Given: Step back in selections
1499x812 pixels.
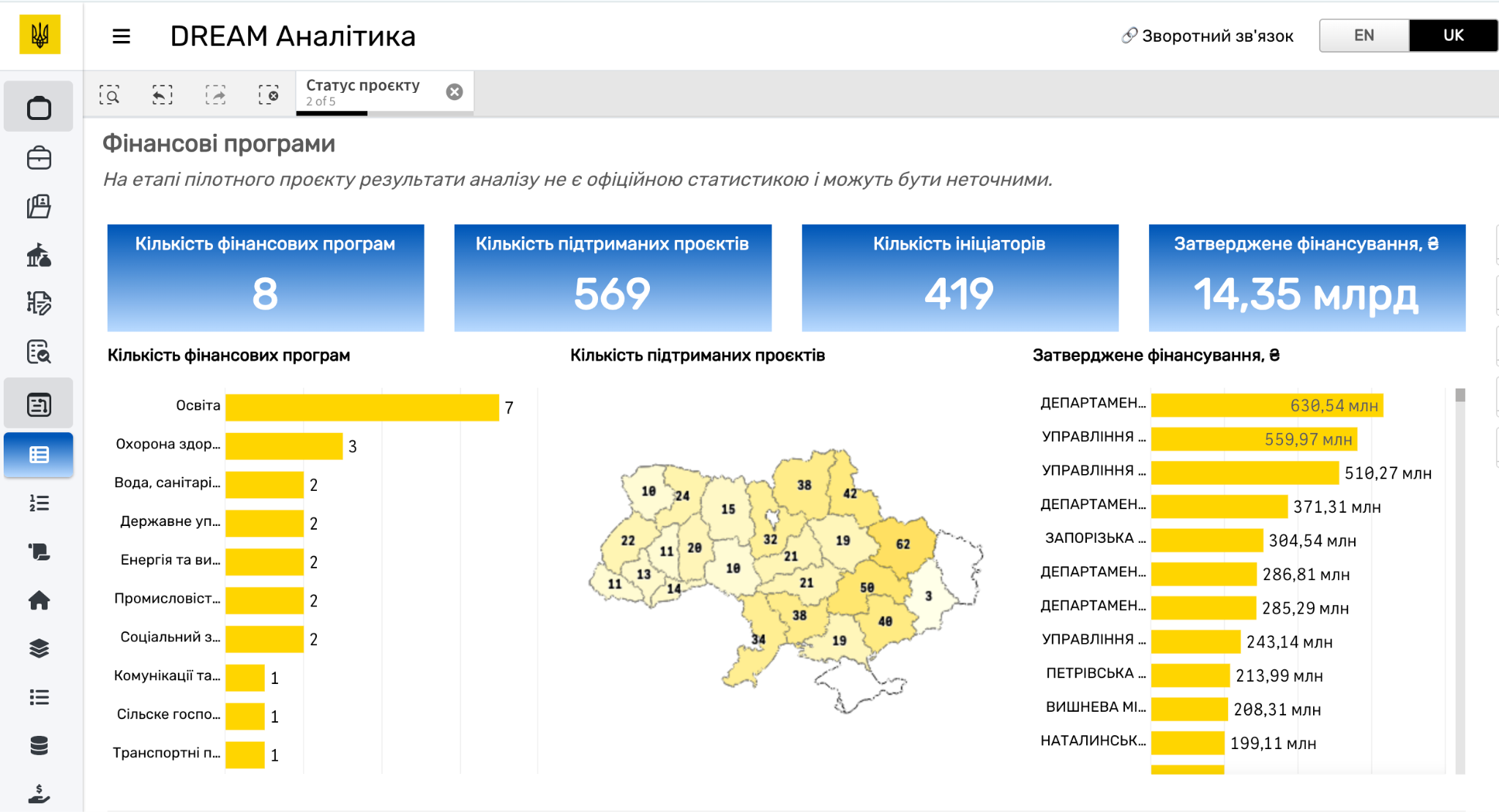Looking at the screenshot, I should point(162,94).
